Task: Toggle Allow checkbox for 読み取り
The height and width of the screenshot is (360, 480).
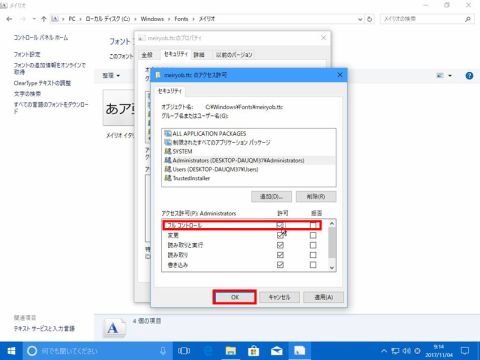Action: point(280,255)
